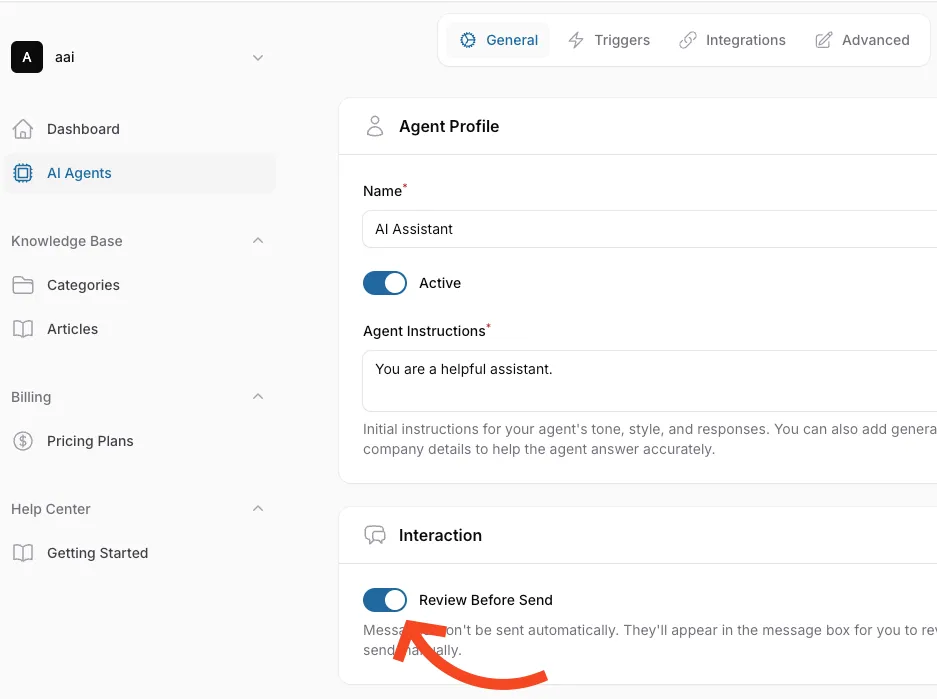Select the General tab
This screenshot has height=699, width=937.
(499, 40)
